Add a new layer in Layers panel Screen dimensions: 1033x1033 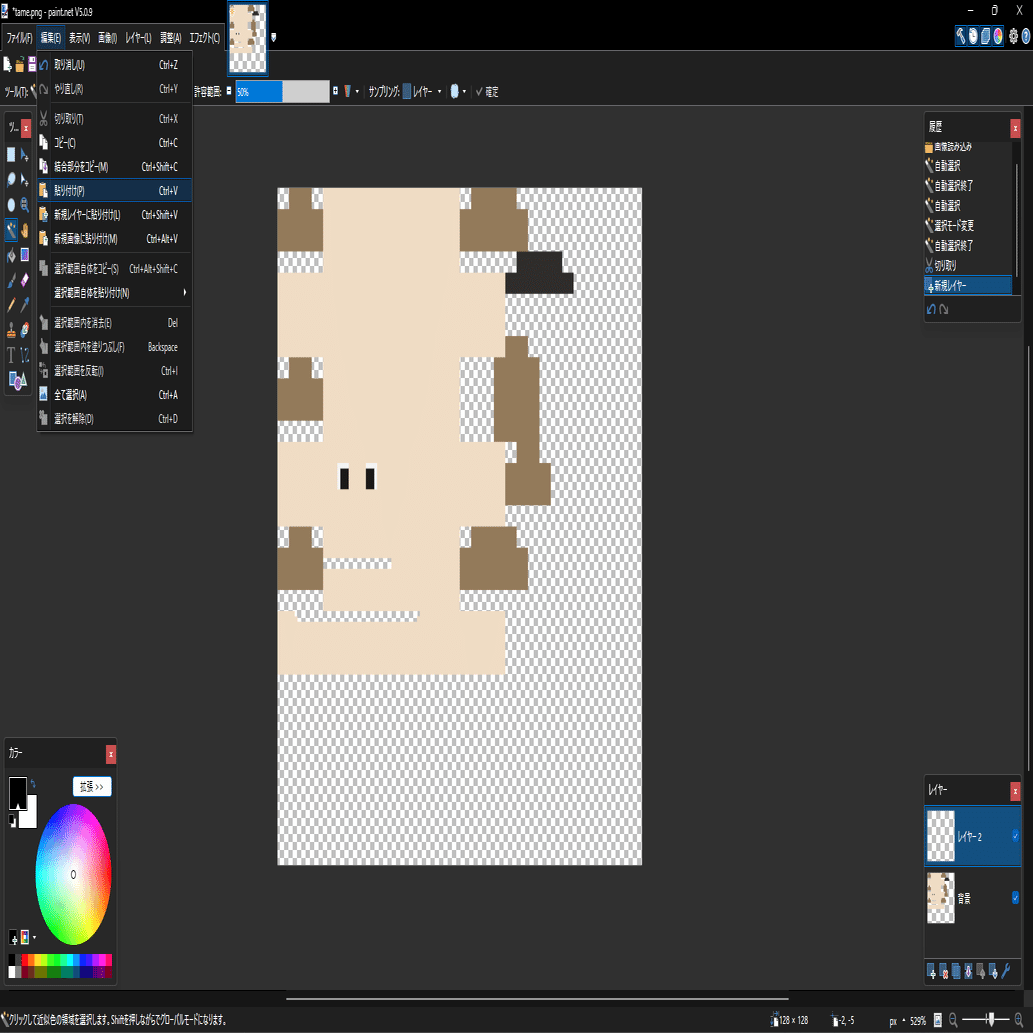932,971
